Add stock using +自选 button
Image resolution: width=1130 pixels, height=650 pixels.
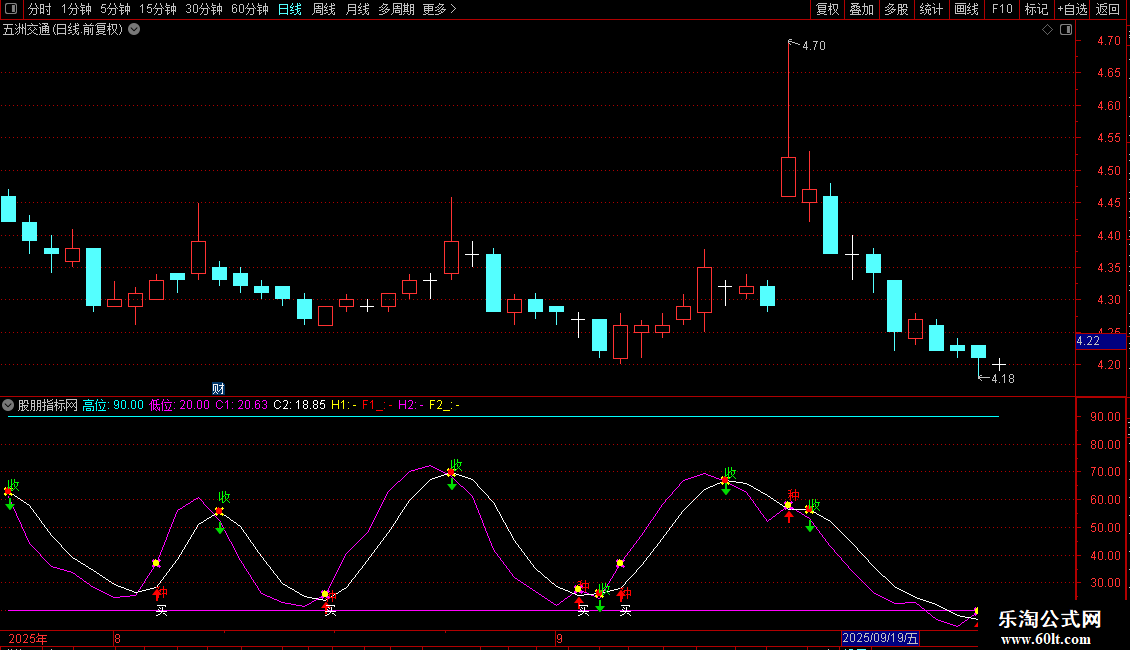click(1072, 9)
